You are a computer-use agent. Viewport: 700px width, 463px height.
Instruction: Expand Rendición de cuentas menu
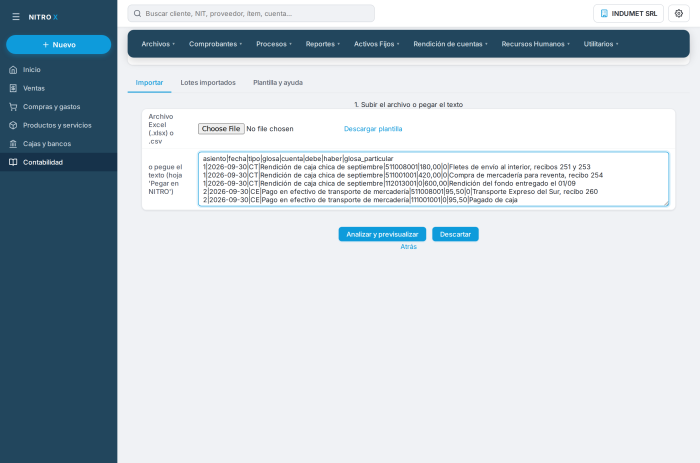(450, 44)
